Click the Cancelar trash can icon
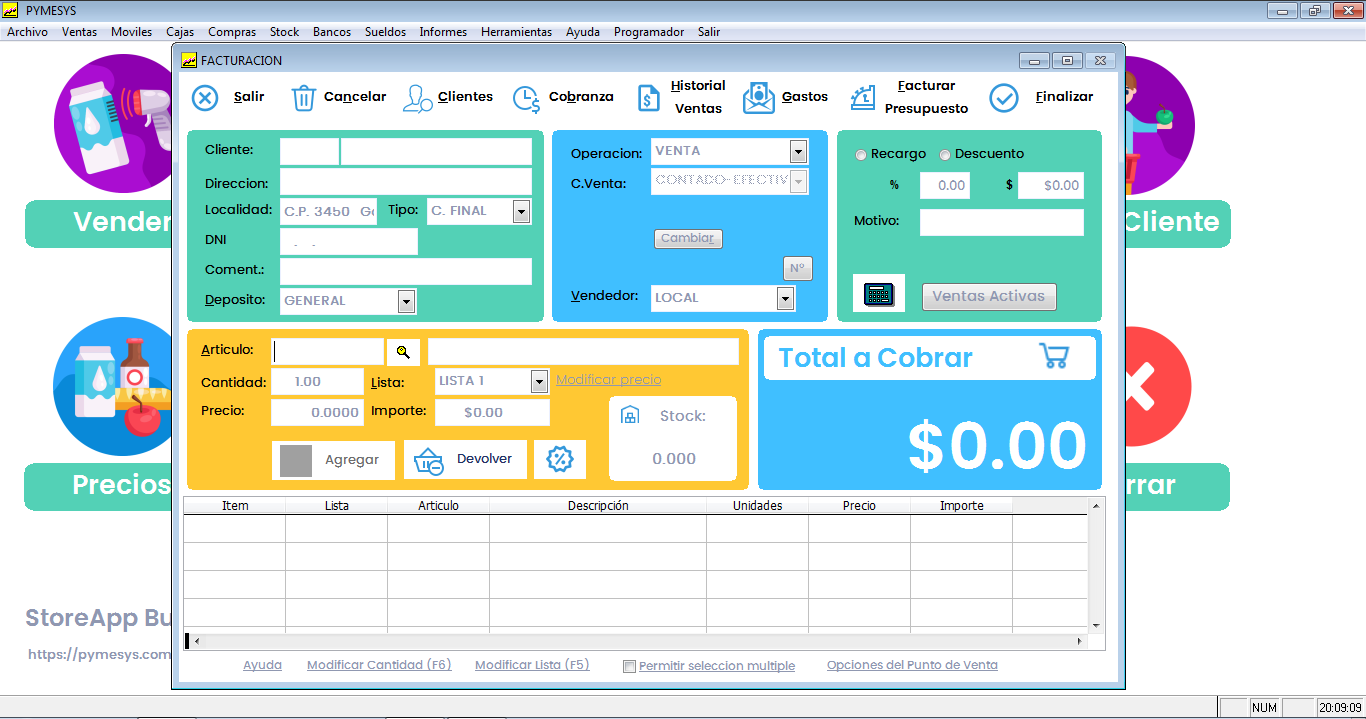The image size is (1366, 719). click(x=303, y=97)
